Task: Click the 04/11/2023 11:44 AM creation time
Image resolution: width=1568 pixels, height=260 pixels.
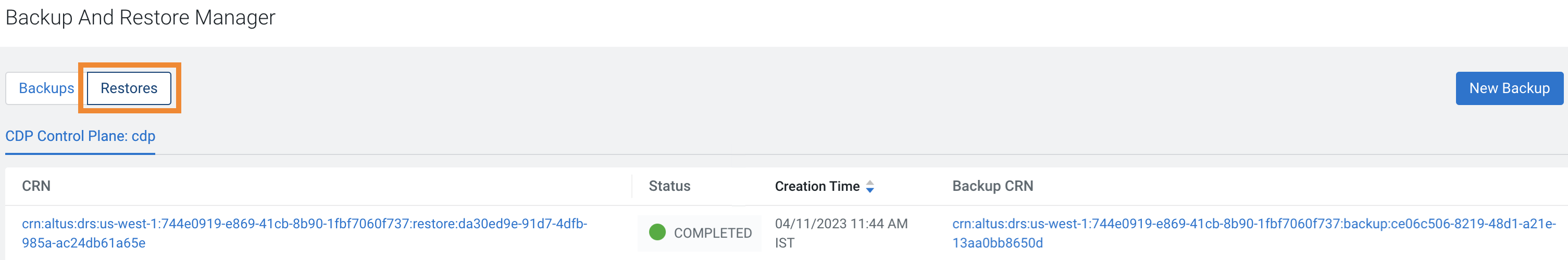Action: click(x=841, y=224)
